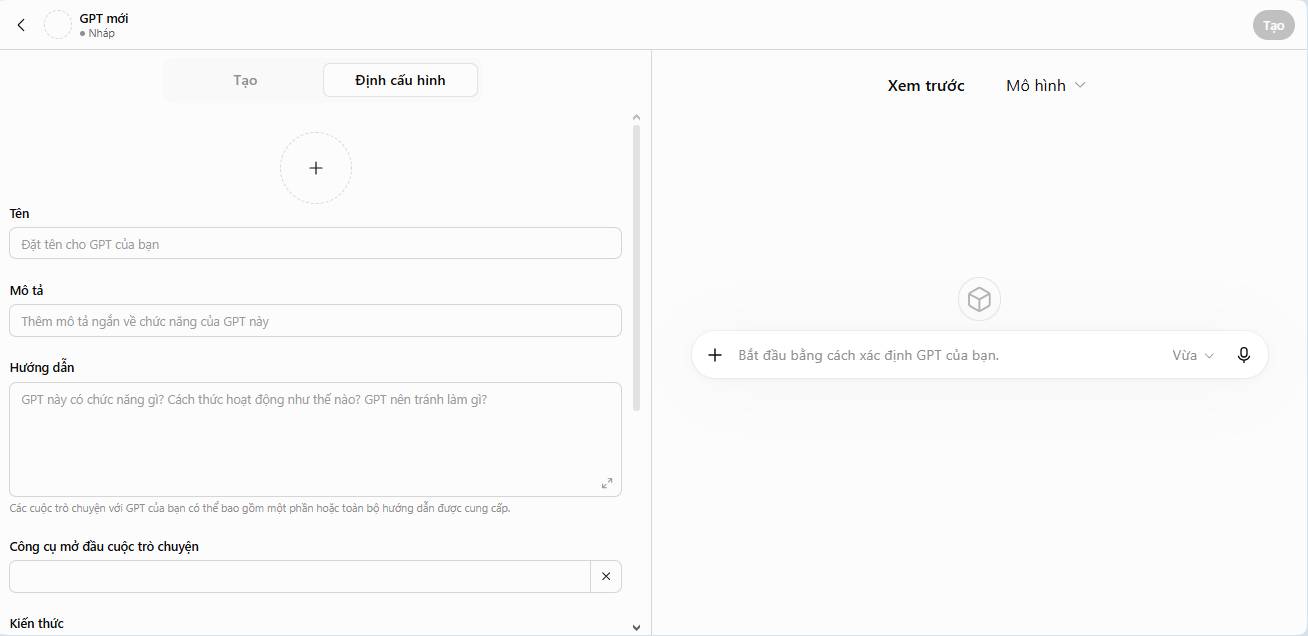The height and width of the screenshot is (636, 1308).
Task: Select the Xem trước label
Action: [x=926, y=86]
